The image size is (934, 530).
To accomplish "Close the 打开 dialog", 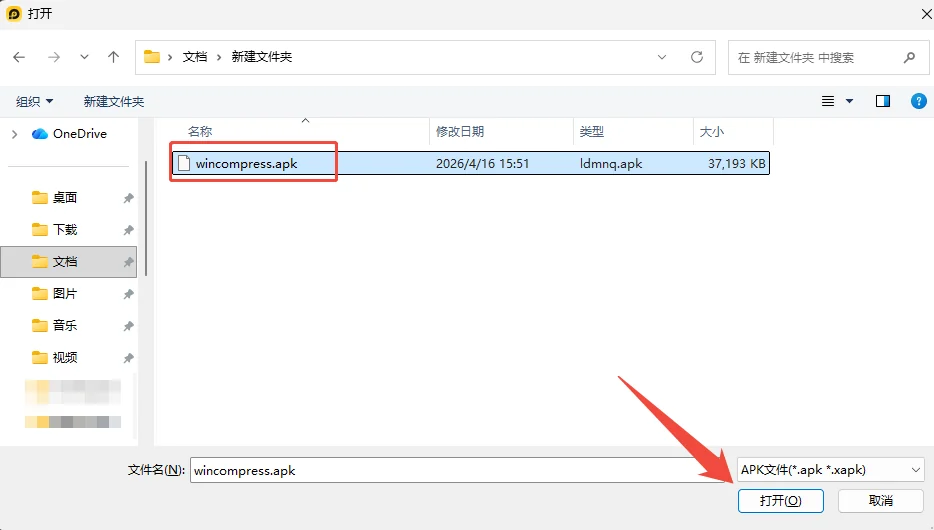I will pyautogui.click(x=926, y=13).
